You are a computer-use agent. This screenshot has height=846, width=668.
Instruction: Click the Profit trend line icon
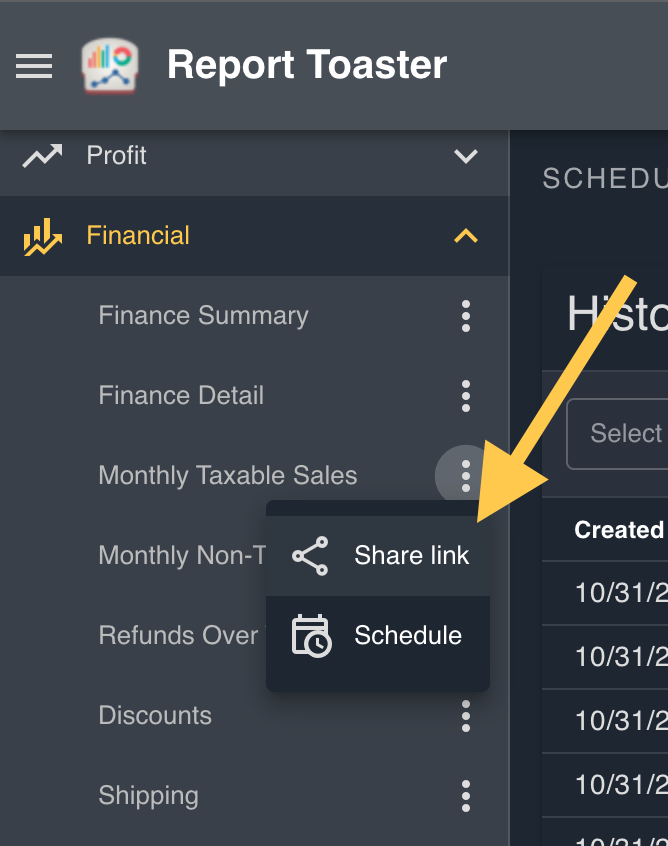tap(43, 156)
